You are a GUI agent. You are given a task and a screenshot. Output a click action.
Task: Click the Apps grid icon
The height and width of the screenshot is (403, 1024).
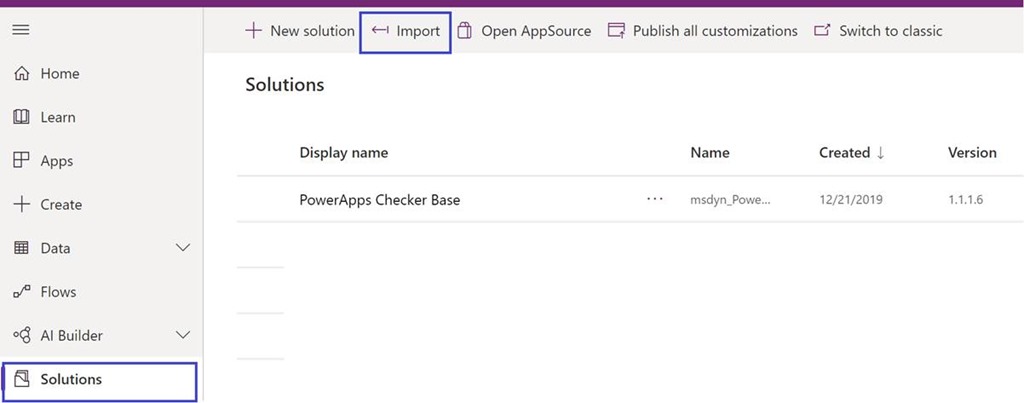pos(21,161)
